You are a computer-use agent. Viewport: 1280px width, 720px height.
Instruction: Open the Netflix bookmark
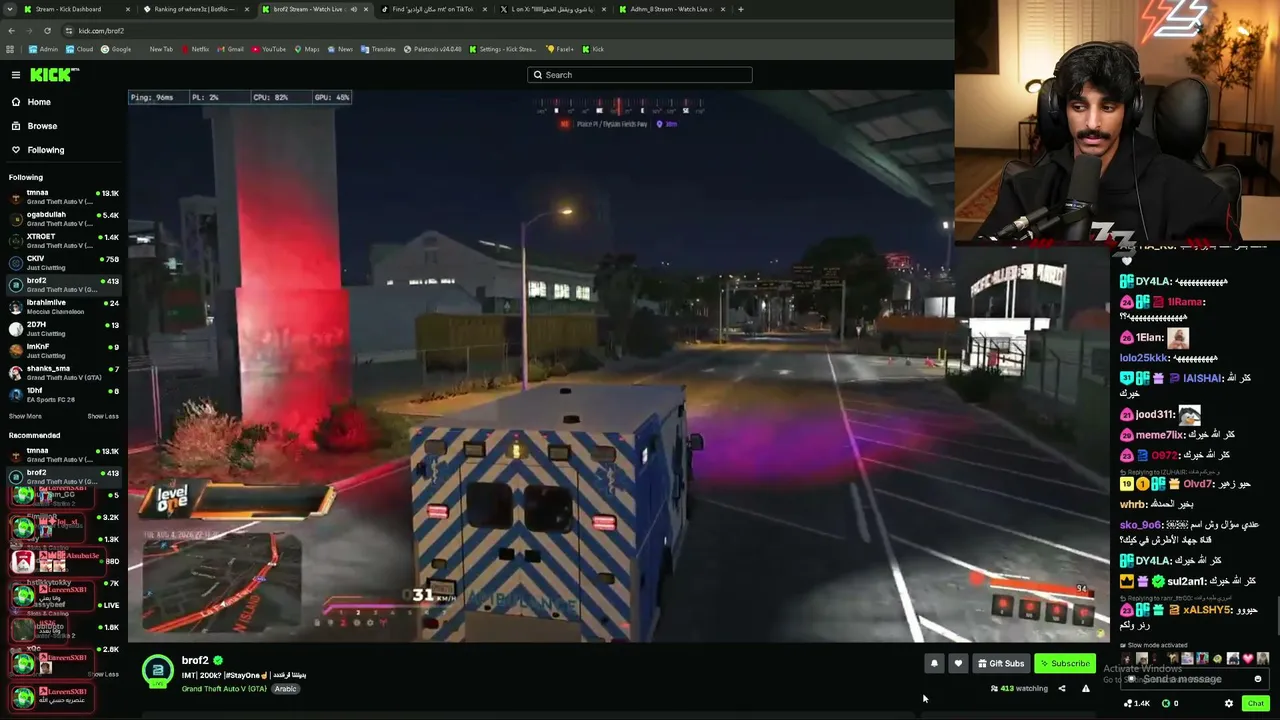coord(195,49)
